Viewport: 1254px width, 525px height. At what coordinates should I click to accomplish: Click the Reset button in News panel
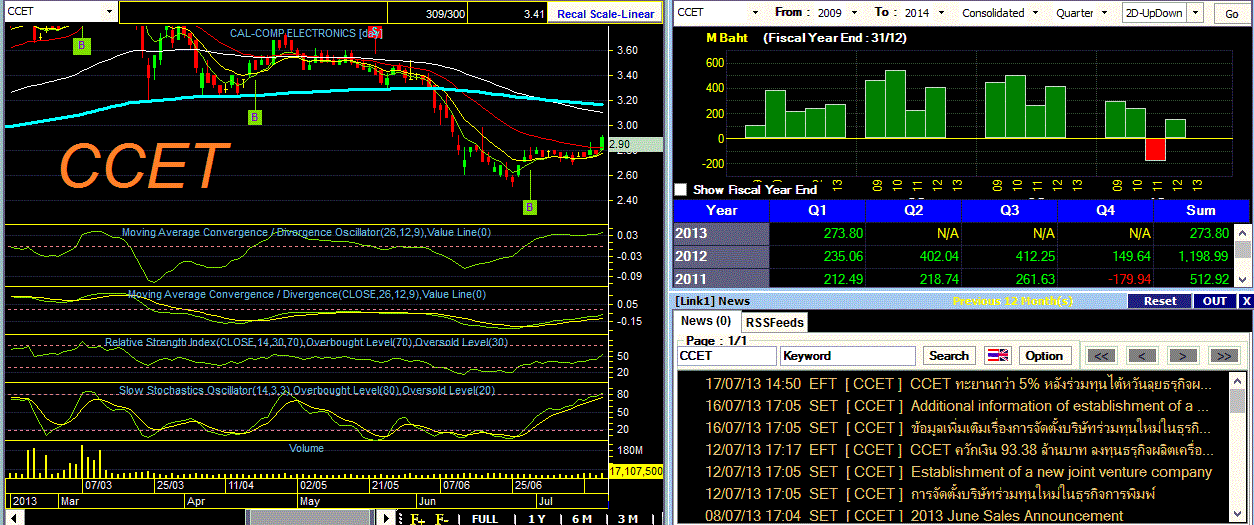[1160, 301]
